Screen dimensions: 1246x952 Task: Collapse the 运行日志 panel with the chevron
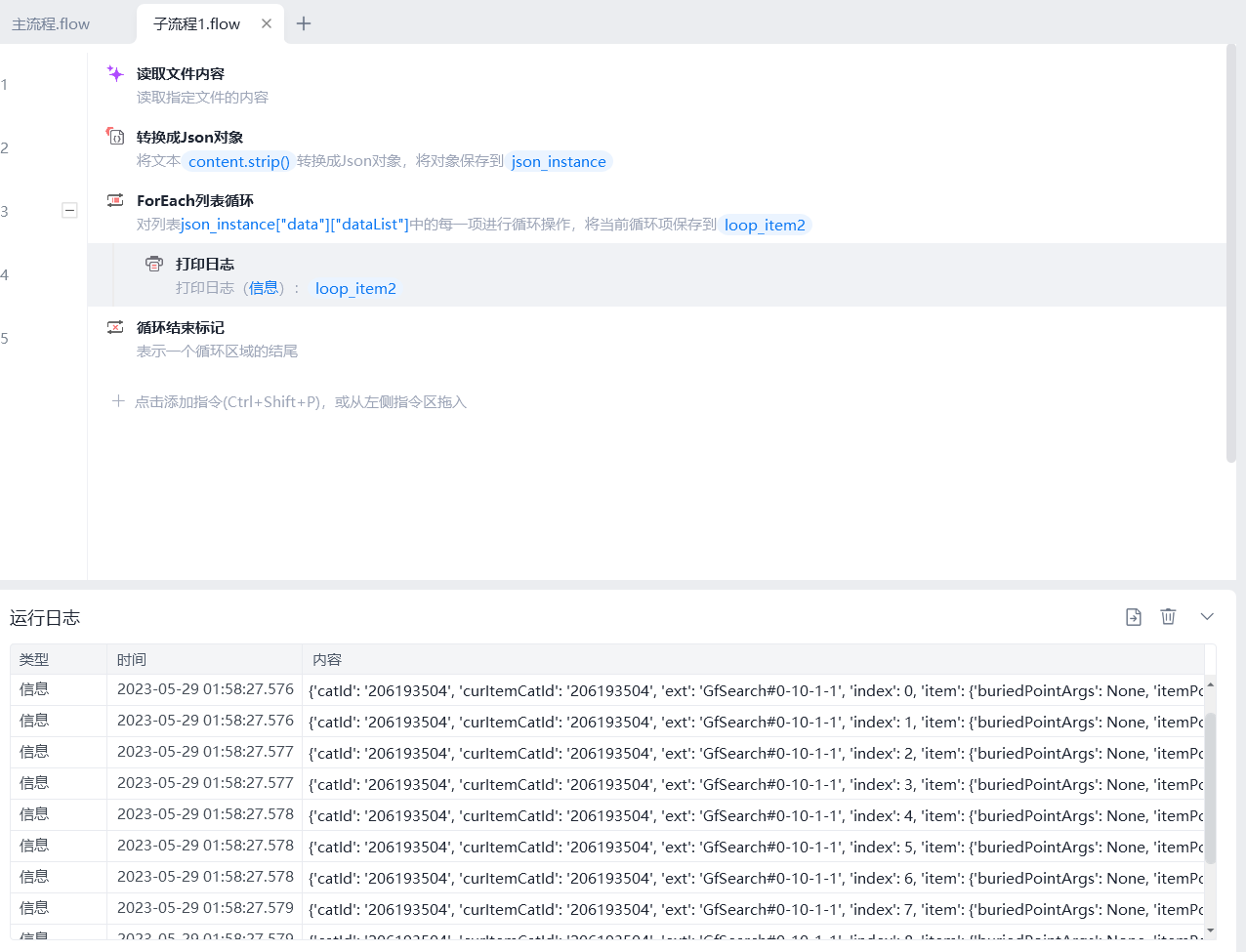point(1207,617)
